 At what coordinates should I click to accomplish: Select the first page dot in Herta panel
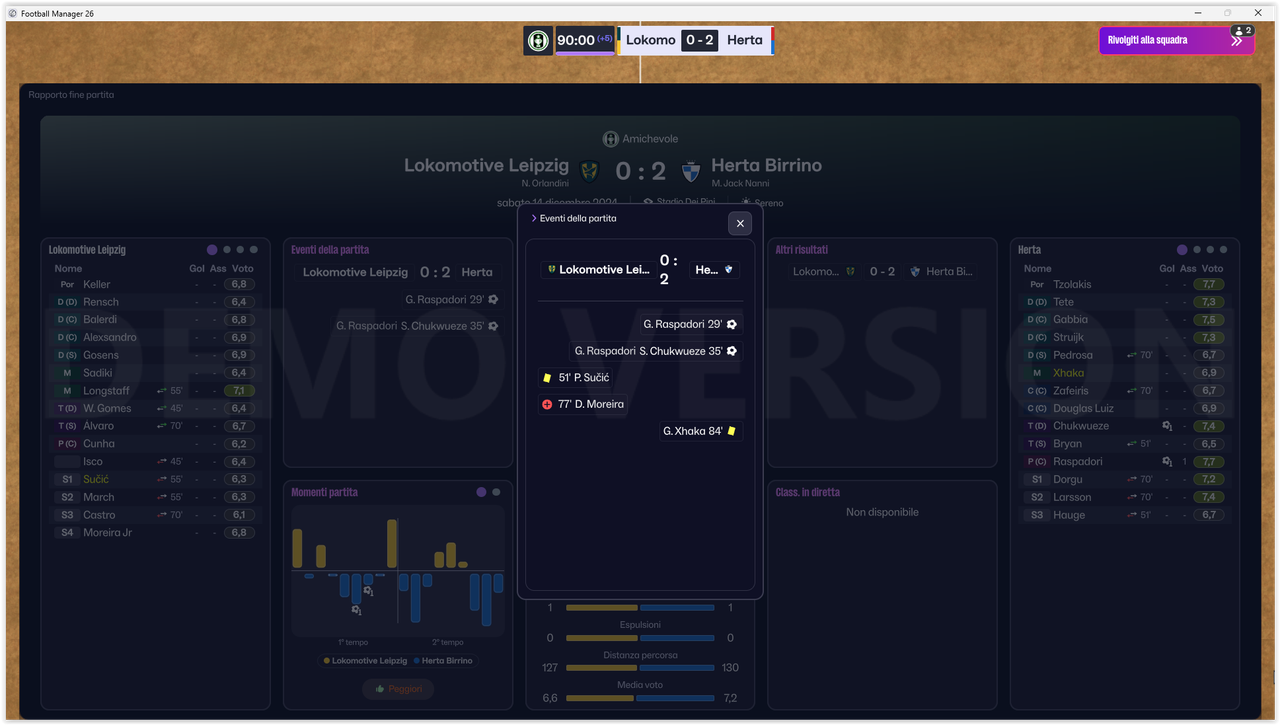pyautogui.click(x=1182, y=250)
